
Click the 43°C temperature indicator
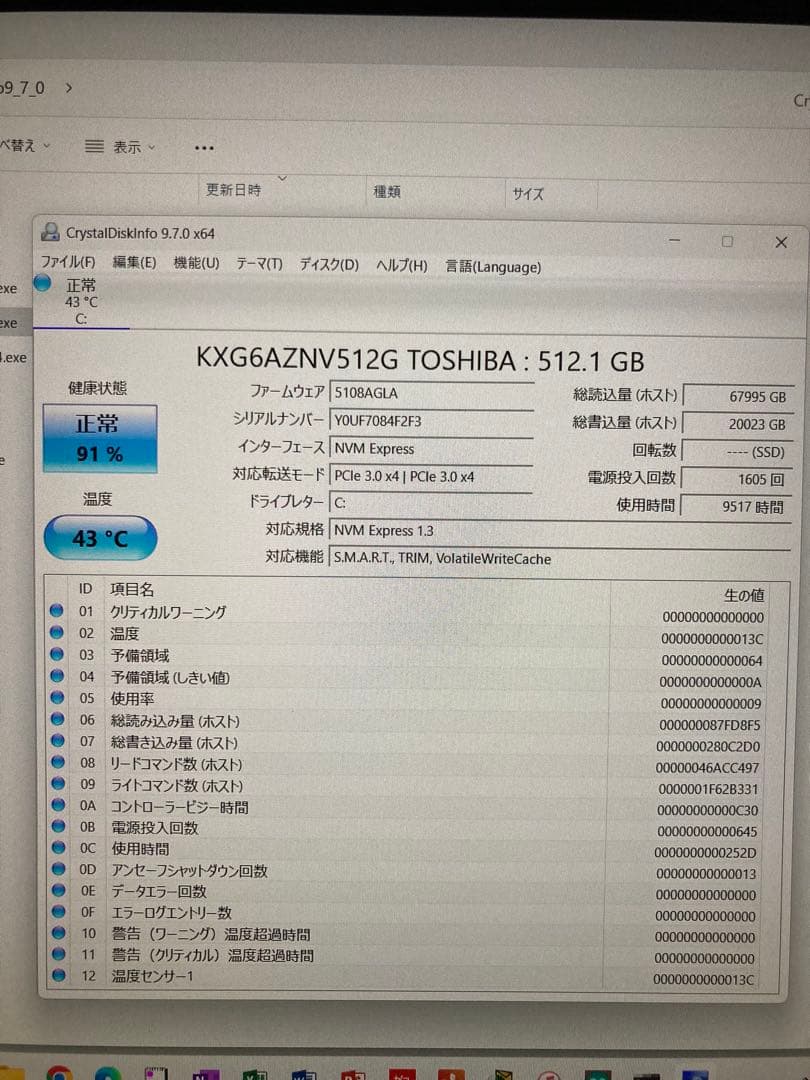tap(98, 538)
